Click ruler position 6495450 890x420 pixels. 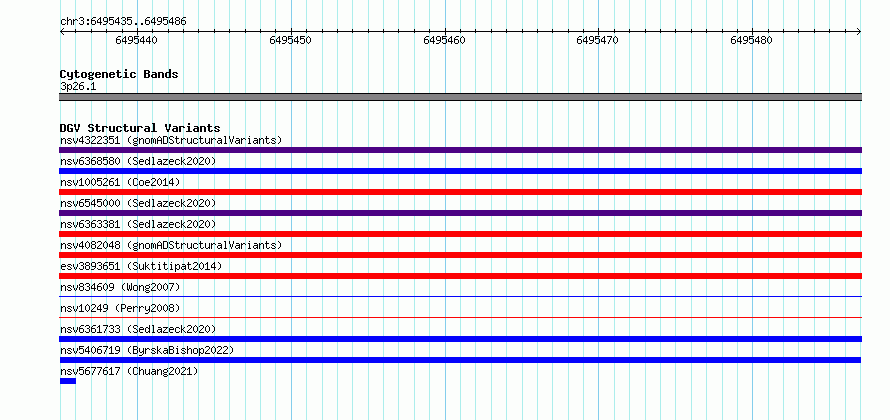[291, 40]
